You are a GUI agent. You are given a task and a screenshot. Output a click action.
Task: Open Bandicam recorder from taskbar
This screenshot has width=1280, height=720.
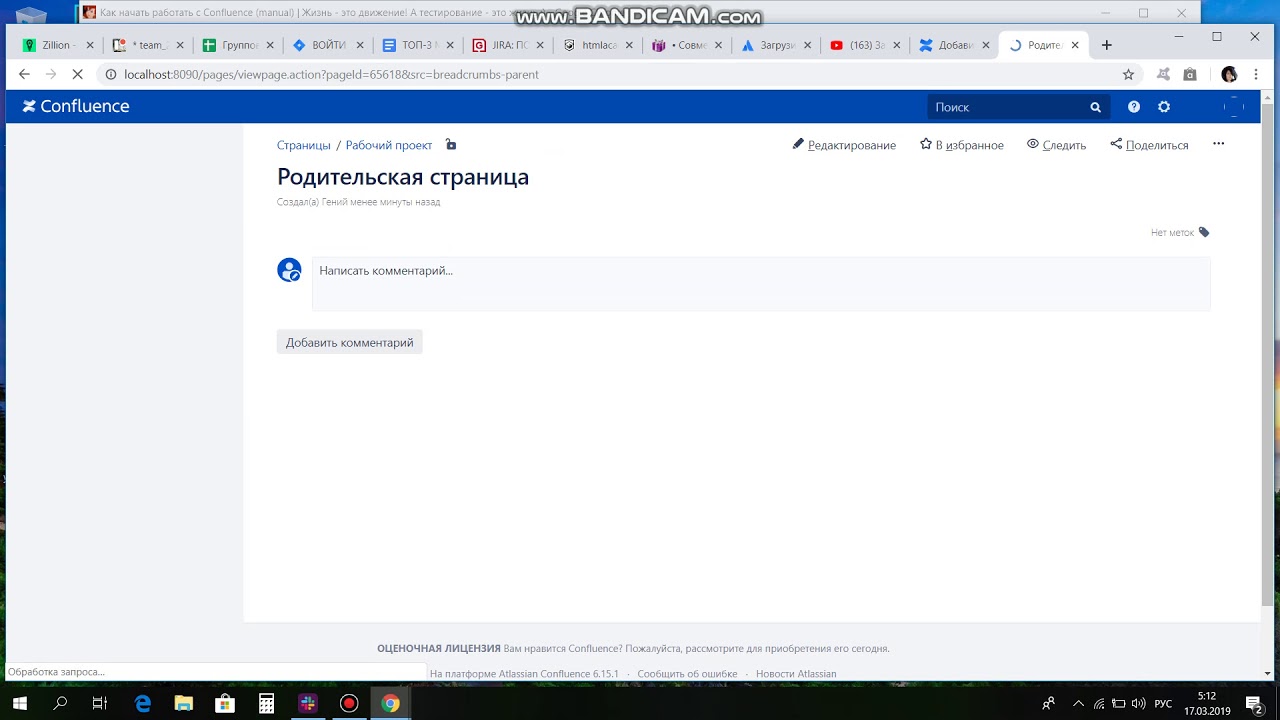click(x=348, y=703)
